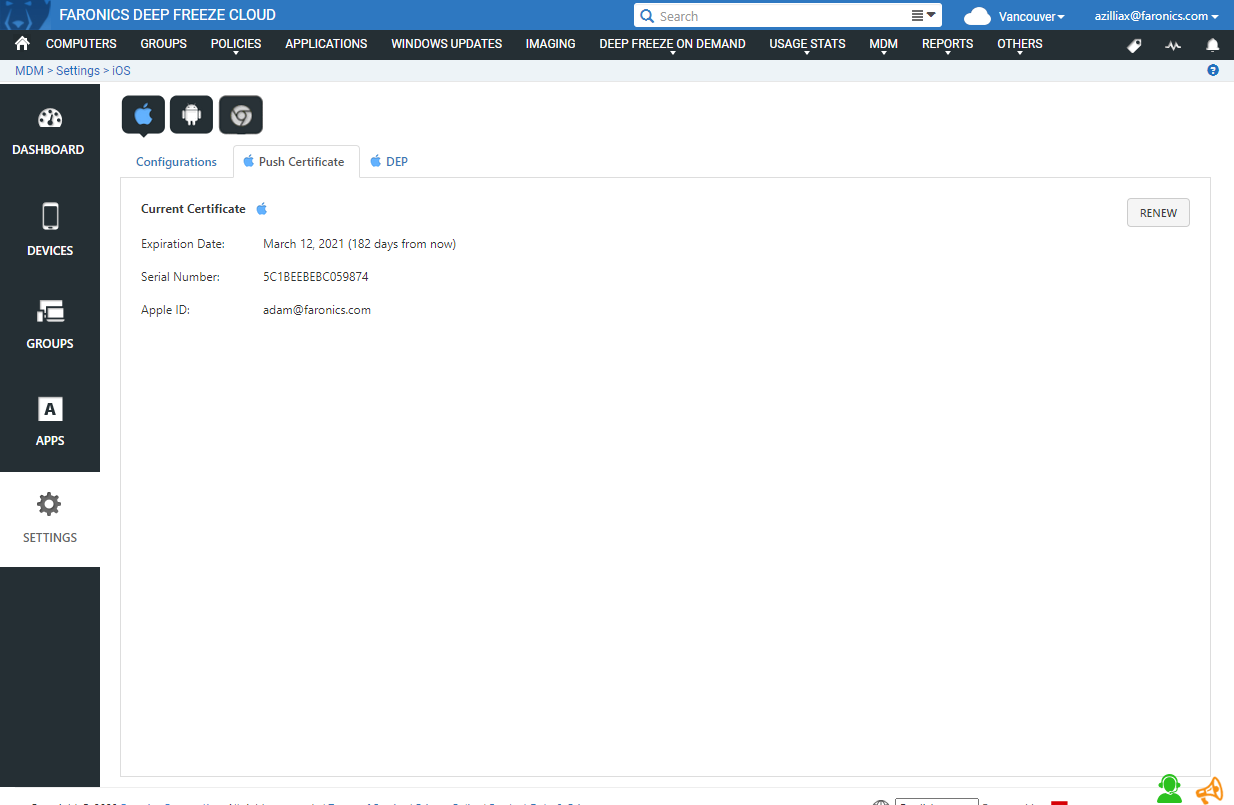Screen dimensions: 1234x805
Task: Open the Applications menu item
Action: (x=326, y=44)
